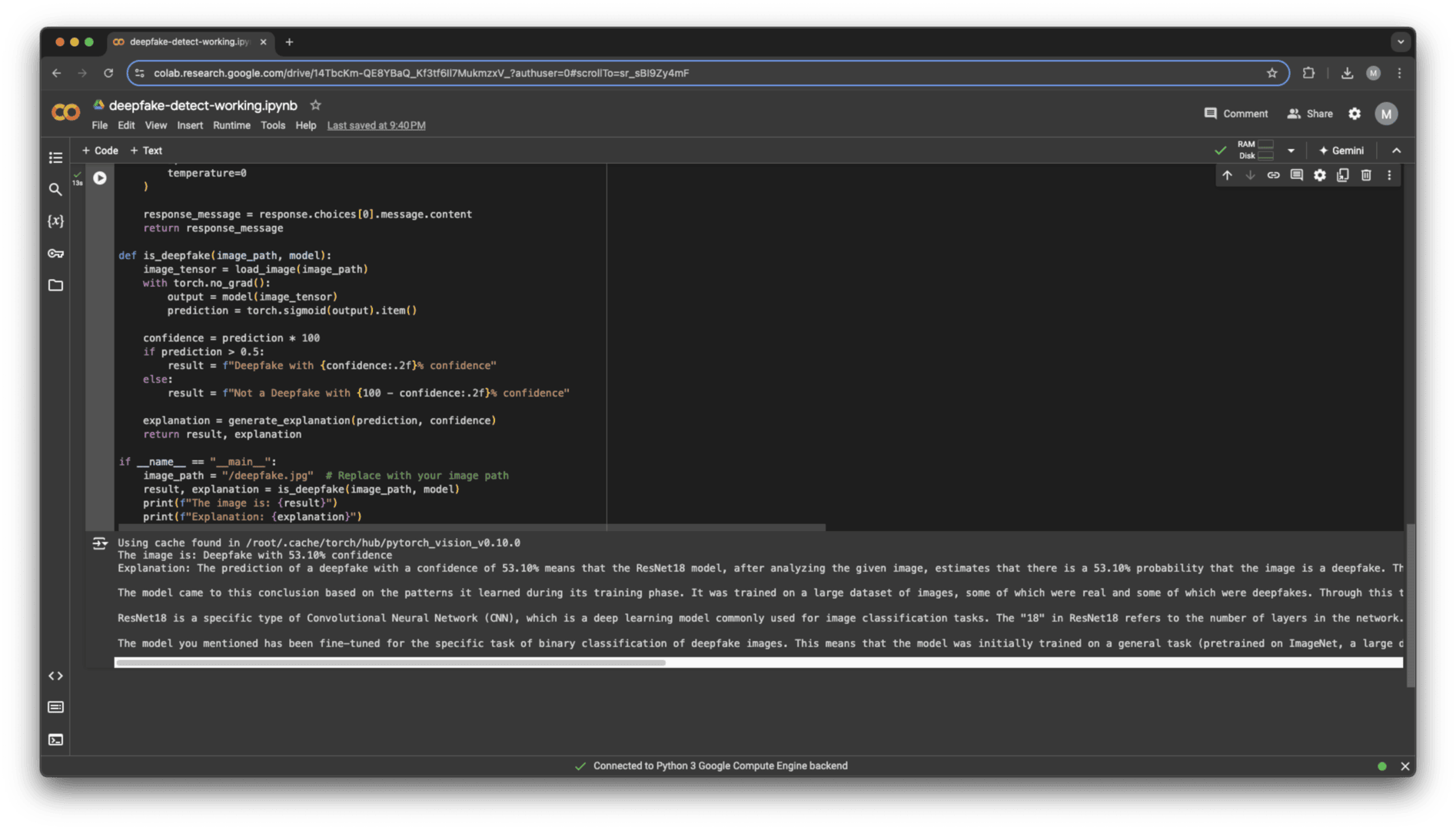Open the Tools menu
The height and width of the screenshot is (830, 1456).
(272, 125)
